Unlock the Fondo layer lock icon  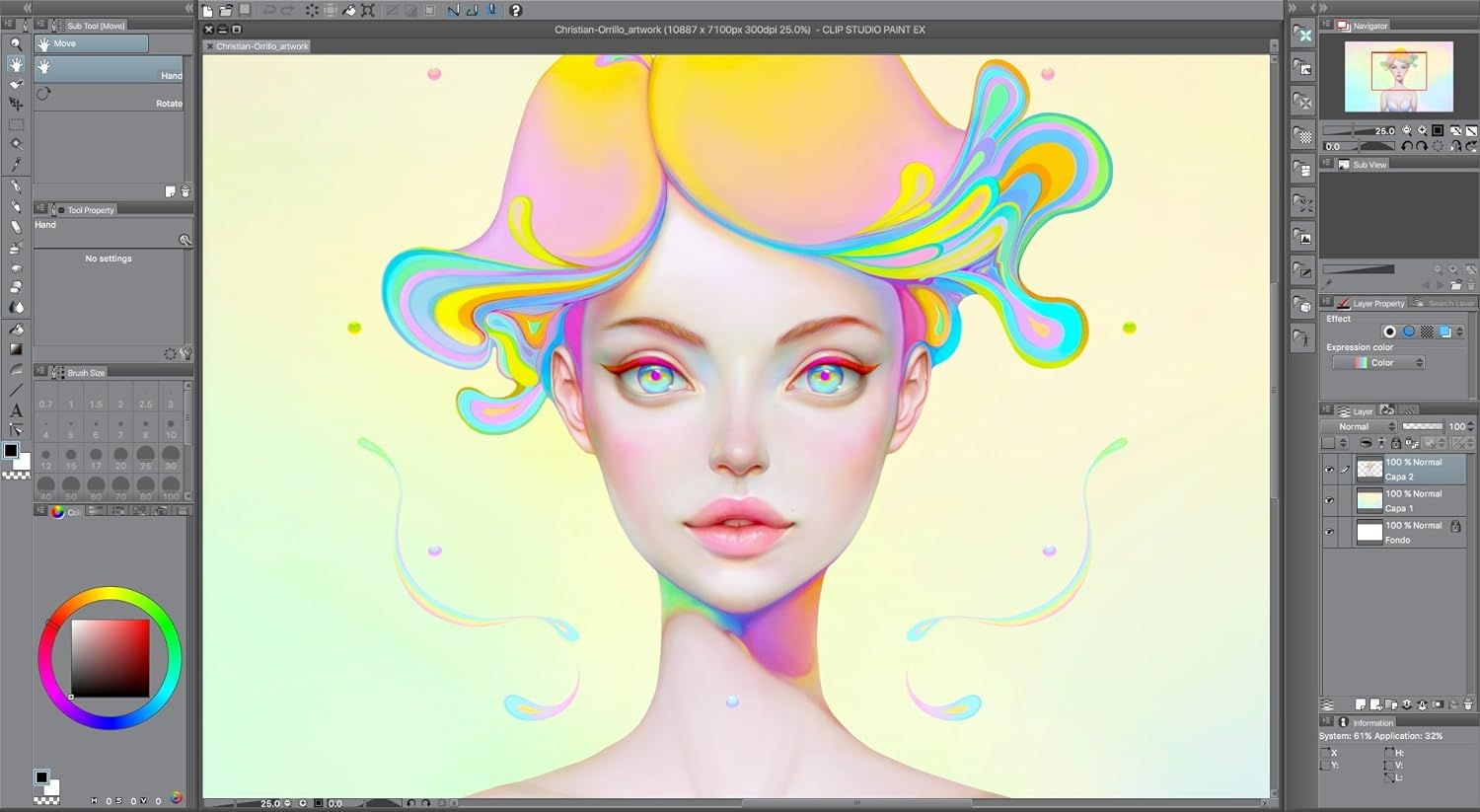pos(1456,528)
